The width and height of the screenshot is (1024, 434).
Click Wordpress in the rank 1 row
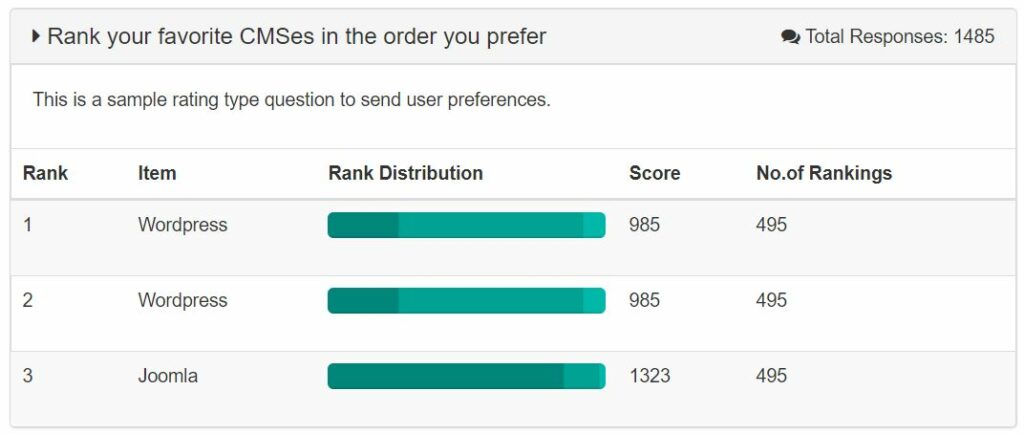point(182,225)
